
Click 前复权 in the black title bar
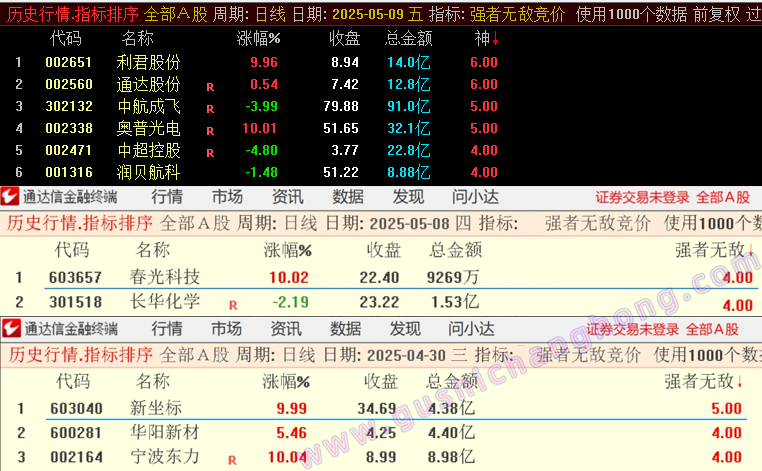point(717,15)
